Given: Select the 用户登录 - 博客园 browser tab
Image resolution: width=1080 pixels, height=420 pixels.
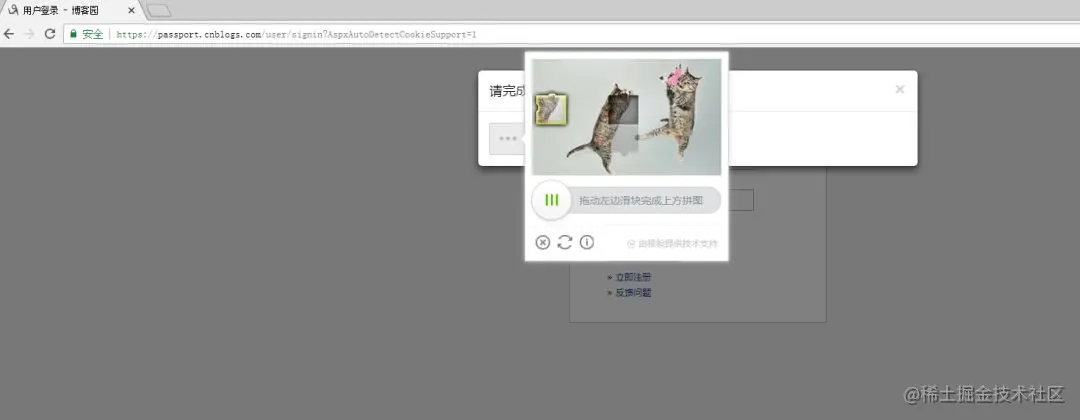Looking at the screenshot, I should (x=70, y=10).
